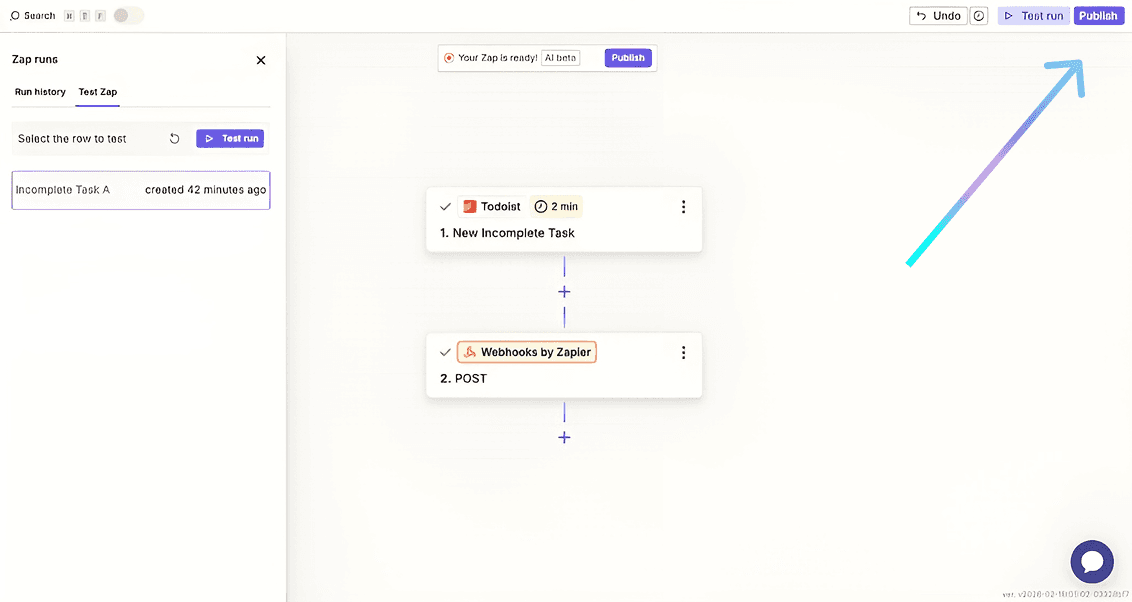Screen dimensions: 1132x602
Task: Click the checkmark on the Webhooks step
Action: coord(445,352)
